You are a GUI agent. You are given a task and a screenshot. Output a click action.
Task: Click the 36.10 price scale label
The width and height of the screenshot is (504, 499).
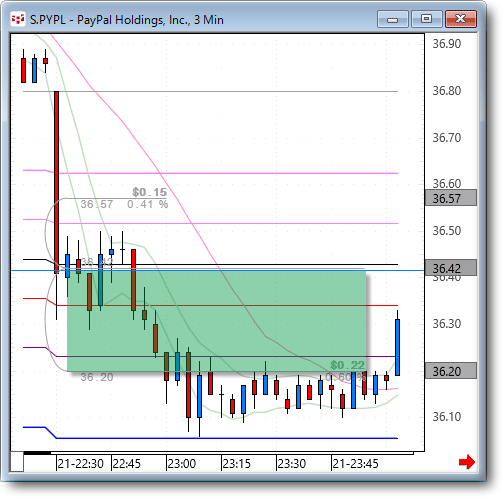click(x=447, y=416)
